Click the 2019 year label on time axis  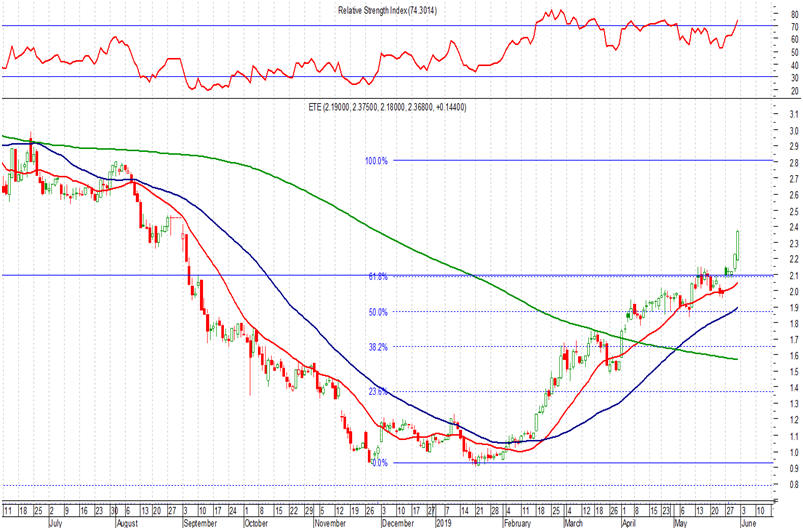(443, 523)
